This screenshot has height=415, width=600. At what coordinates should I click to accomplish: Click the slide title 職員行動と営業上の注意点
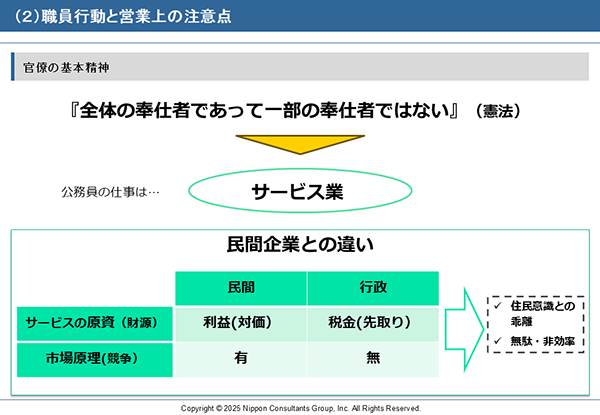coord(123,16)
